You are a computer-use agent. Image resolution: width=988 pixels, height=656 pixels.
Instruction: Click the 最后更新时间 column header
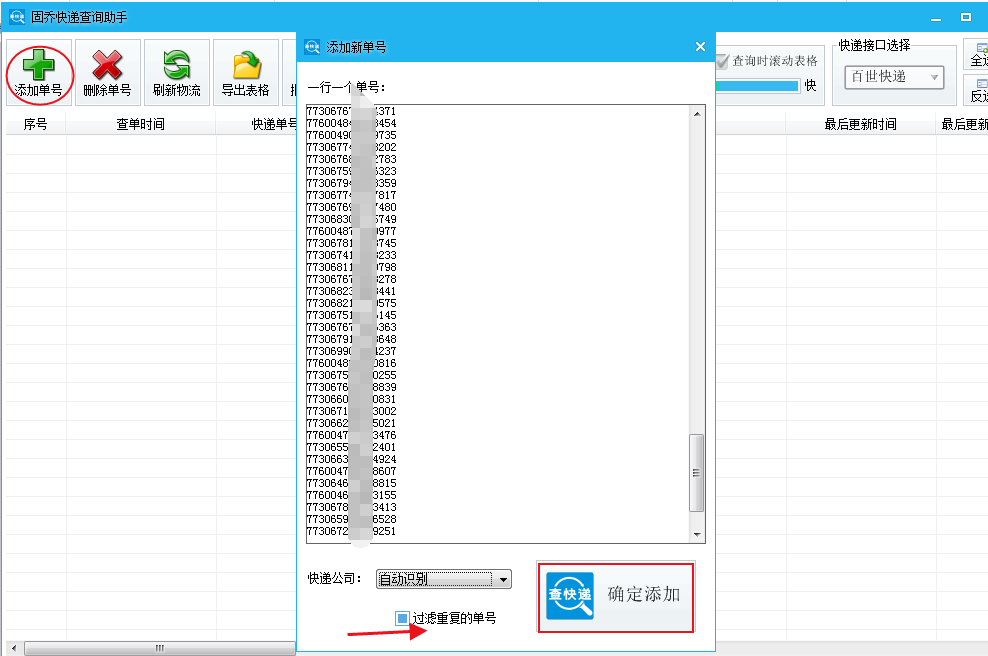tap(860, 125)
